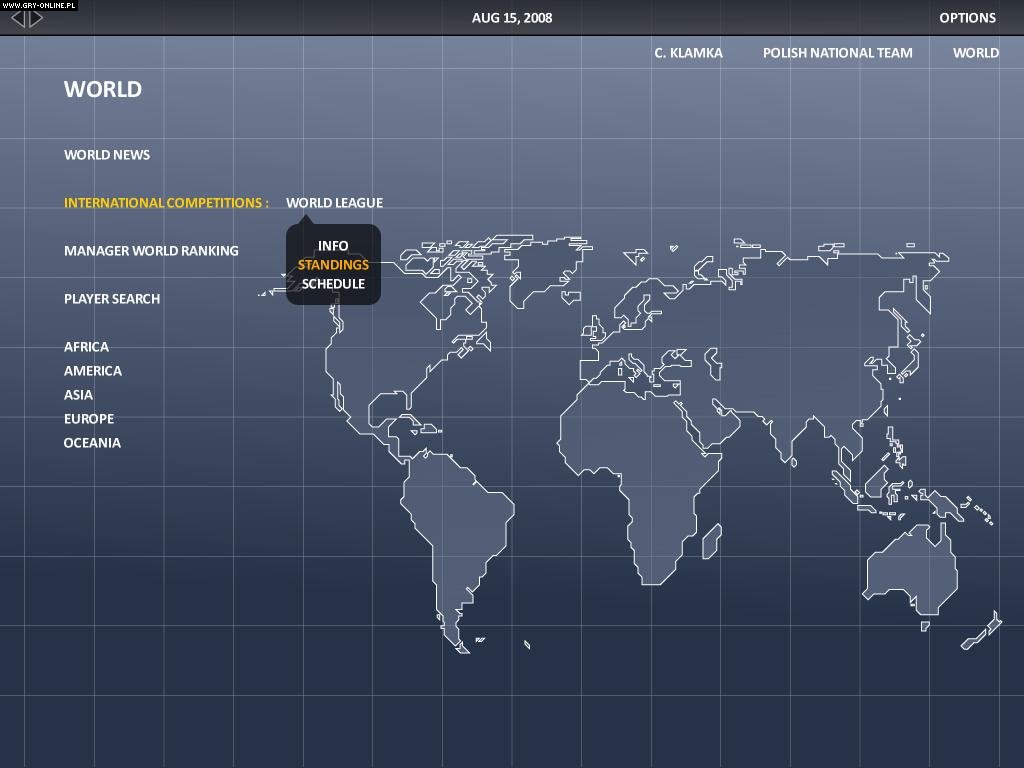The image size is (1024, 768).
Task: Choose Info in the World League popup
Action: pos(332,245)
